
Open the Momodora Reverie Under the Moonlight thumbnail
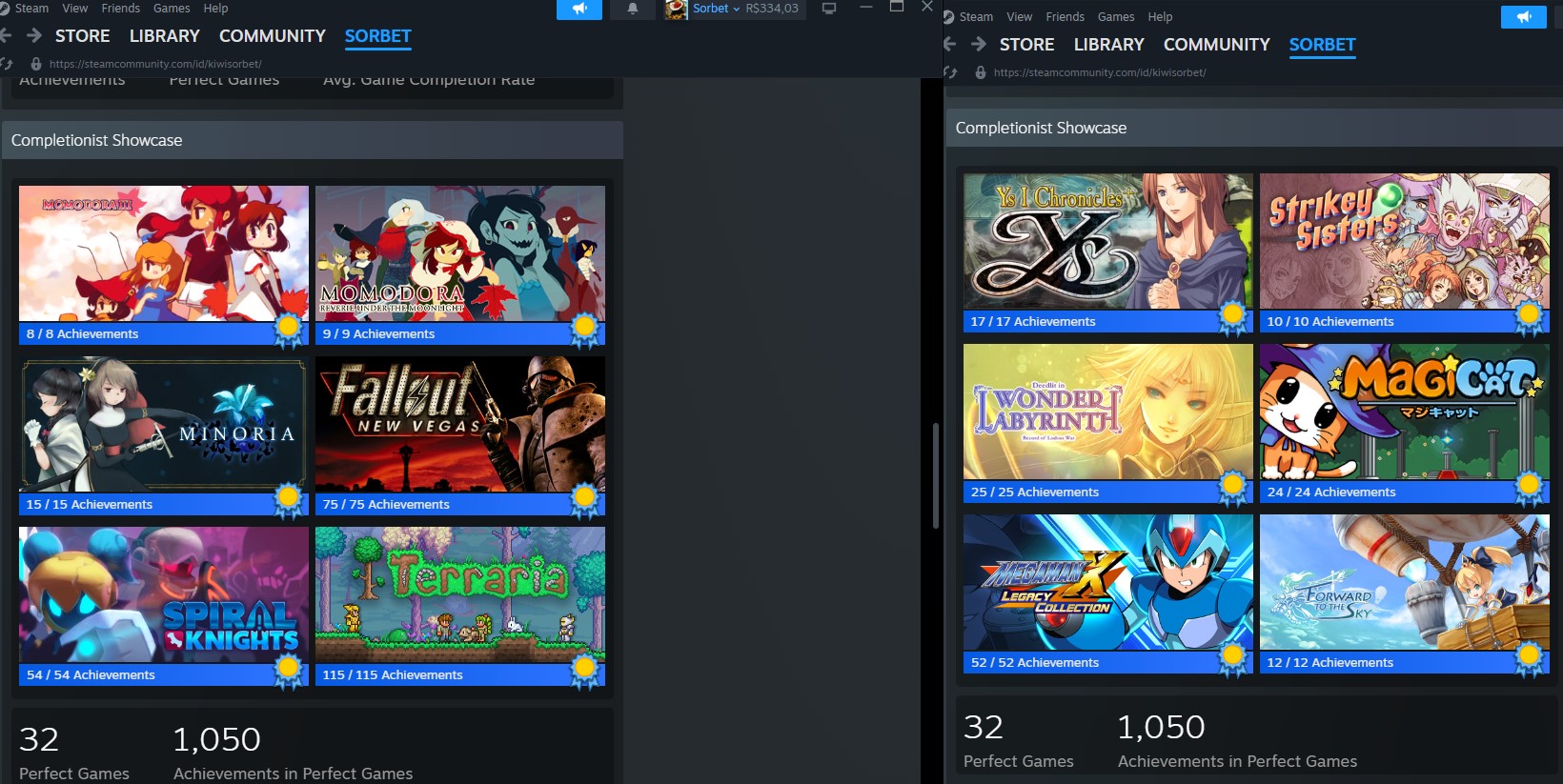(460, 253)
